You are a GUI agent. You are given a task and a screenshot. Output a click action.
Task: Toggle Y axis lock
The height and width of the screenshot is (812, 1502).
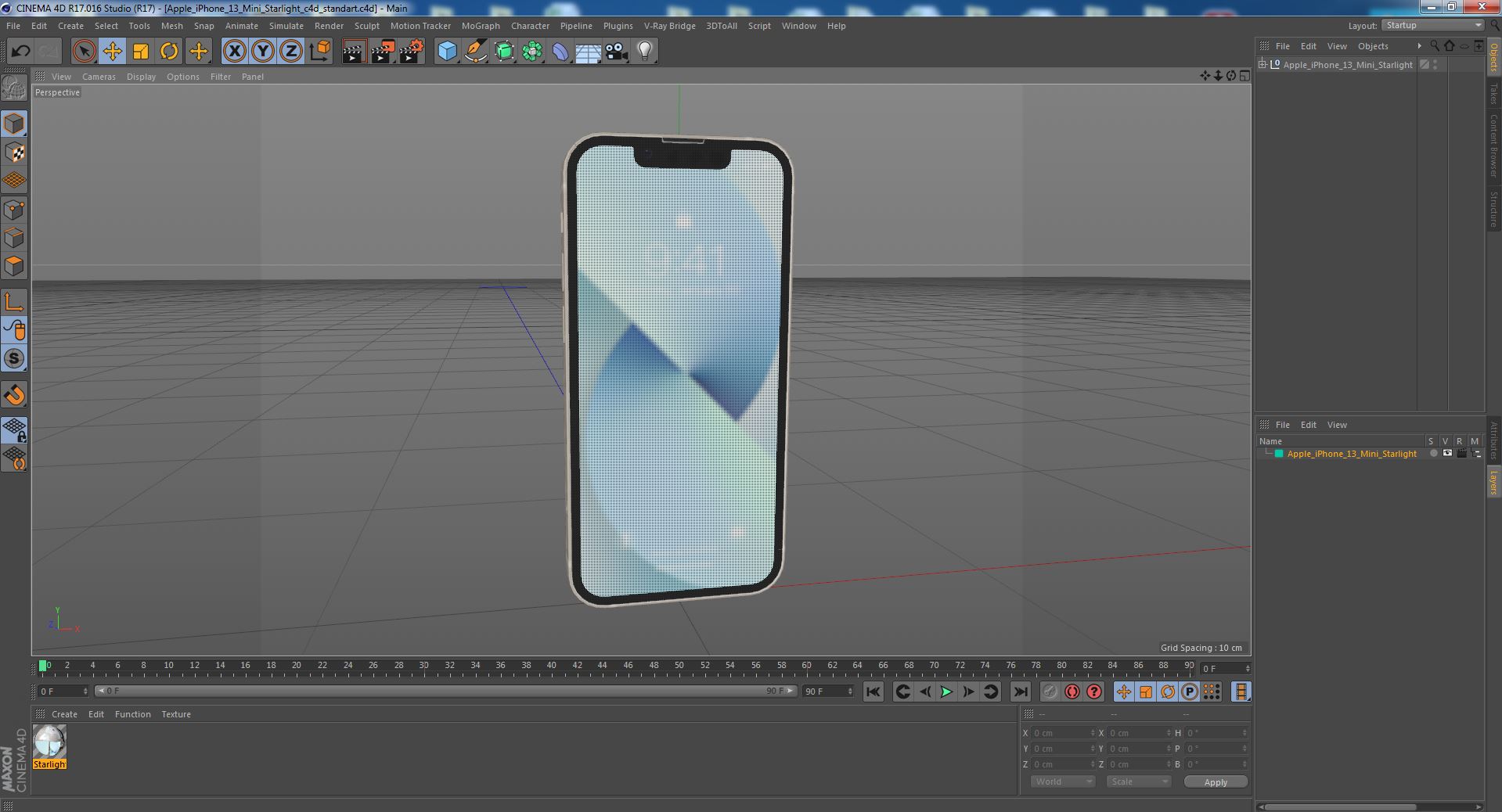point(263,52)
